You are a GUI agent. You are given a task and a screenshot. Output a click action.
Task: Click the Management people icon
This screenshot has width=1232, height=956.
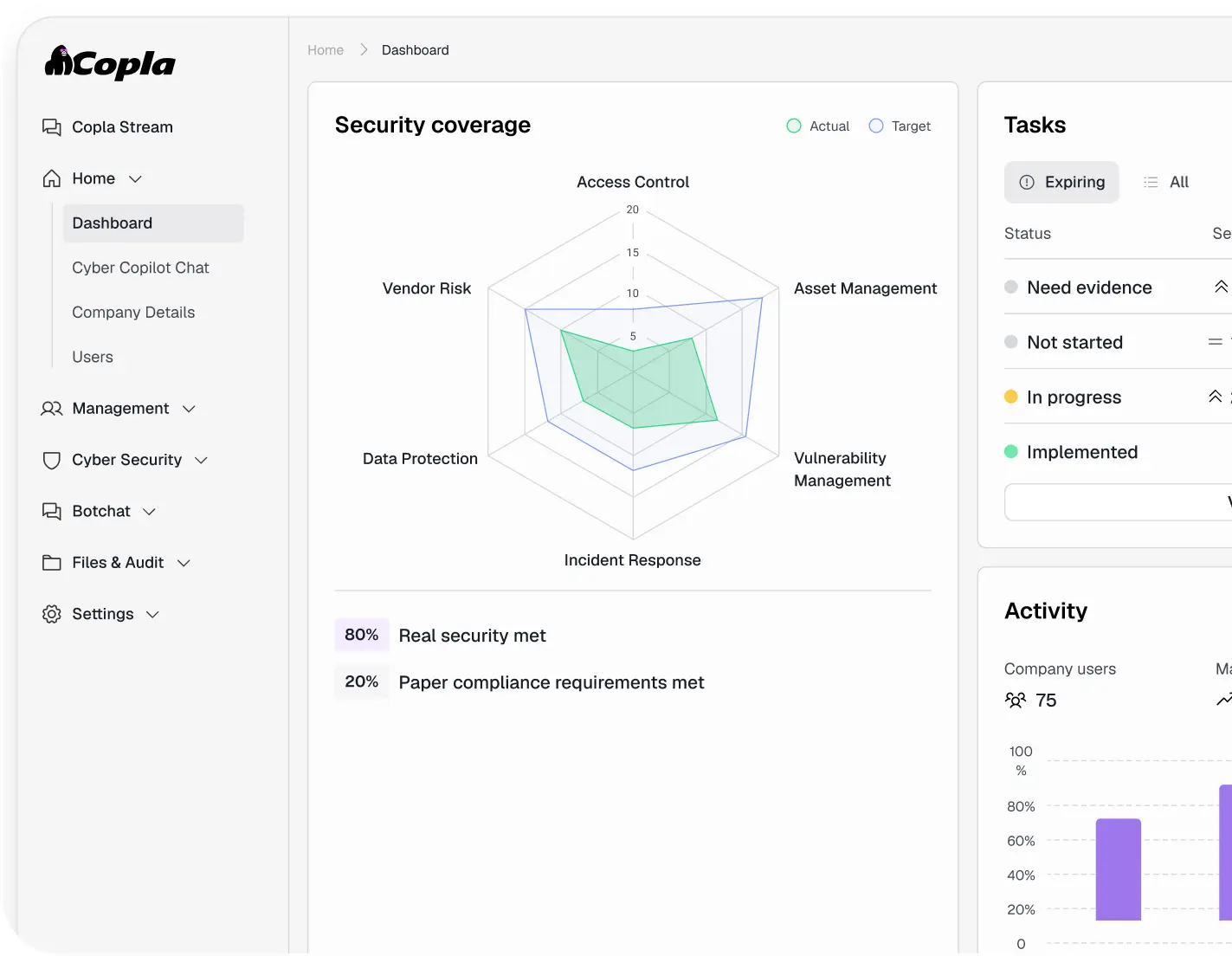click(x=52, y=409)
